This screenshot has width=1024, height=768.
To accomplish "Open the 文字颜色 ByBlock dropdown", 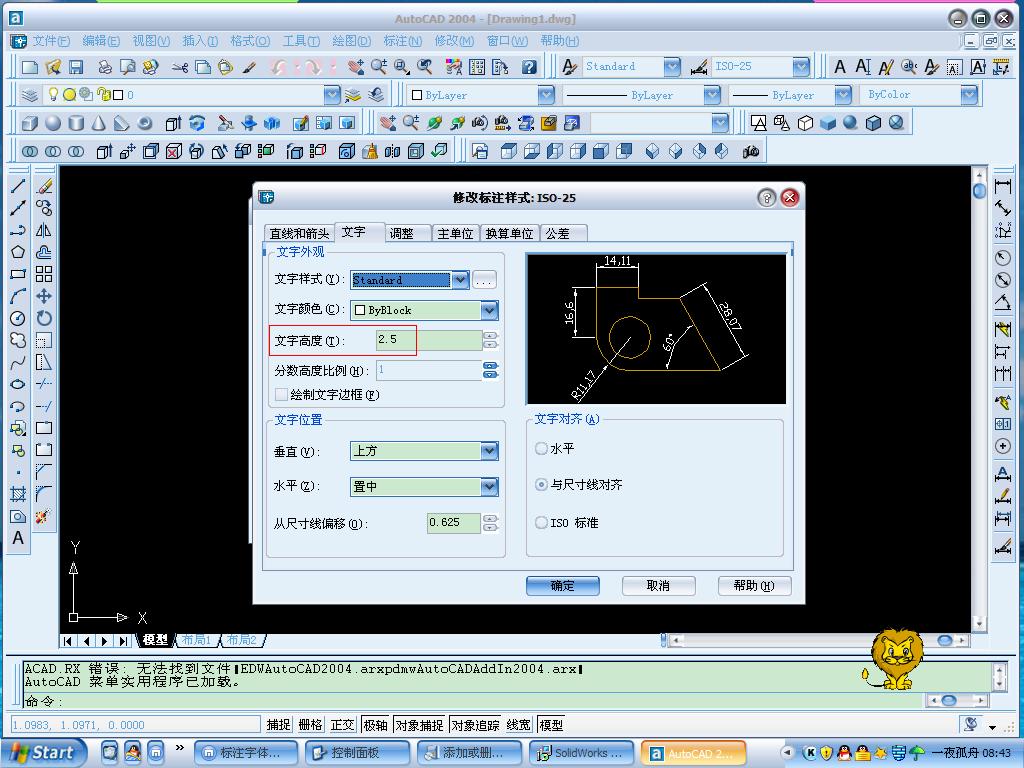I will click(489, 310).
